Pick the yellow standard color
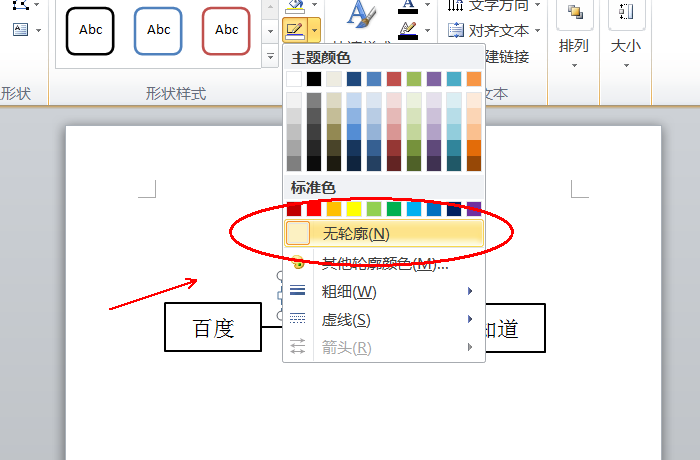Viewport: 700px width, 460px height. 354,209
